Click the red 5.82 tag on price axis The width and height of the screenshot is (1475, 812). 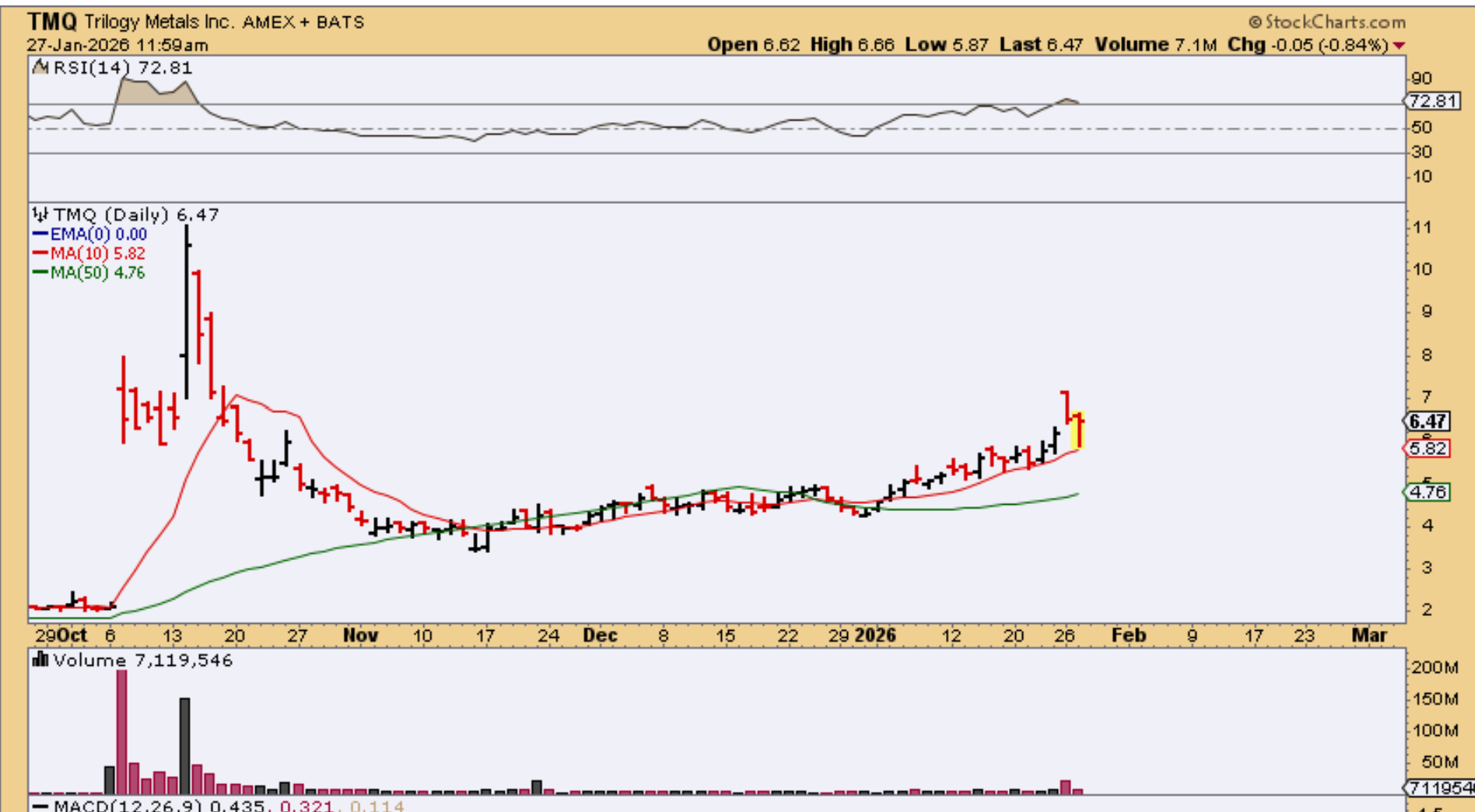point(1426,449)
